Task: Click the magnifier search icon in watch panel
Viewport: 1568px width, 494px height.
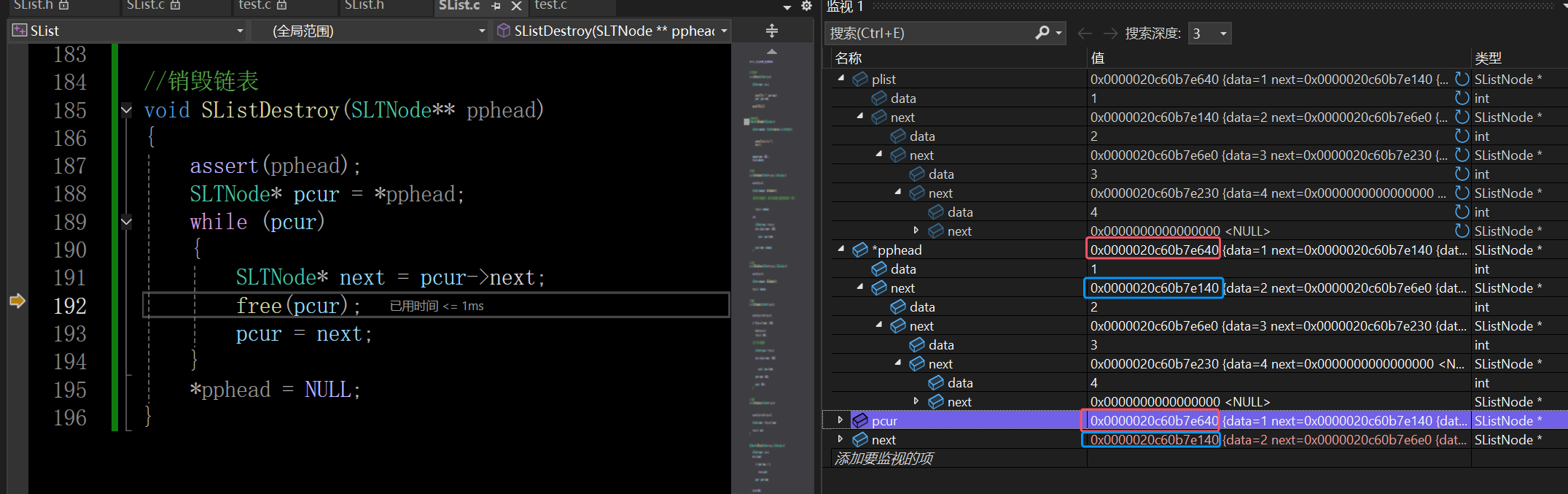Action: coord(1042,33)
